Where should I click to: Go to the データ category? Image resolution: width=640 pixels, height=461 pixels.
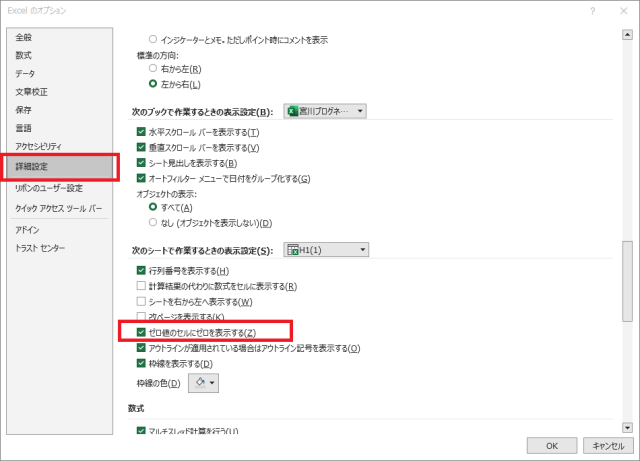pyautogui.click(x=25, y=73)
